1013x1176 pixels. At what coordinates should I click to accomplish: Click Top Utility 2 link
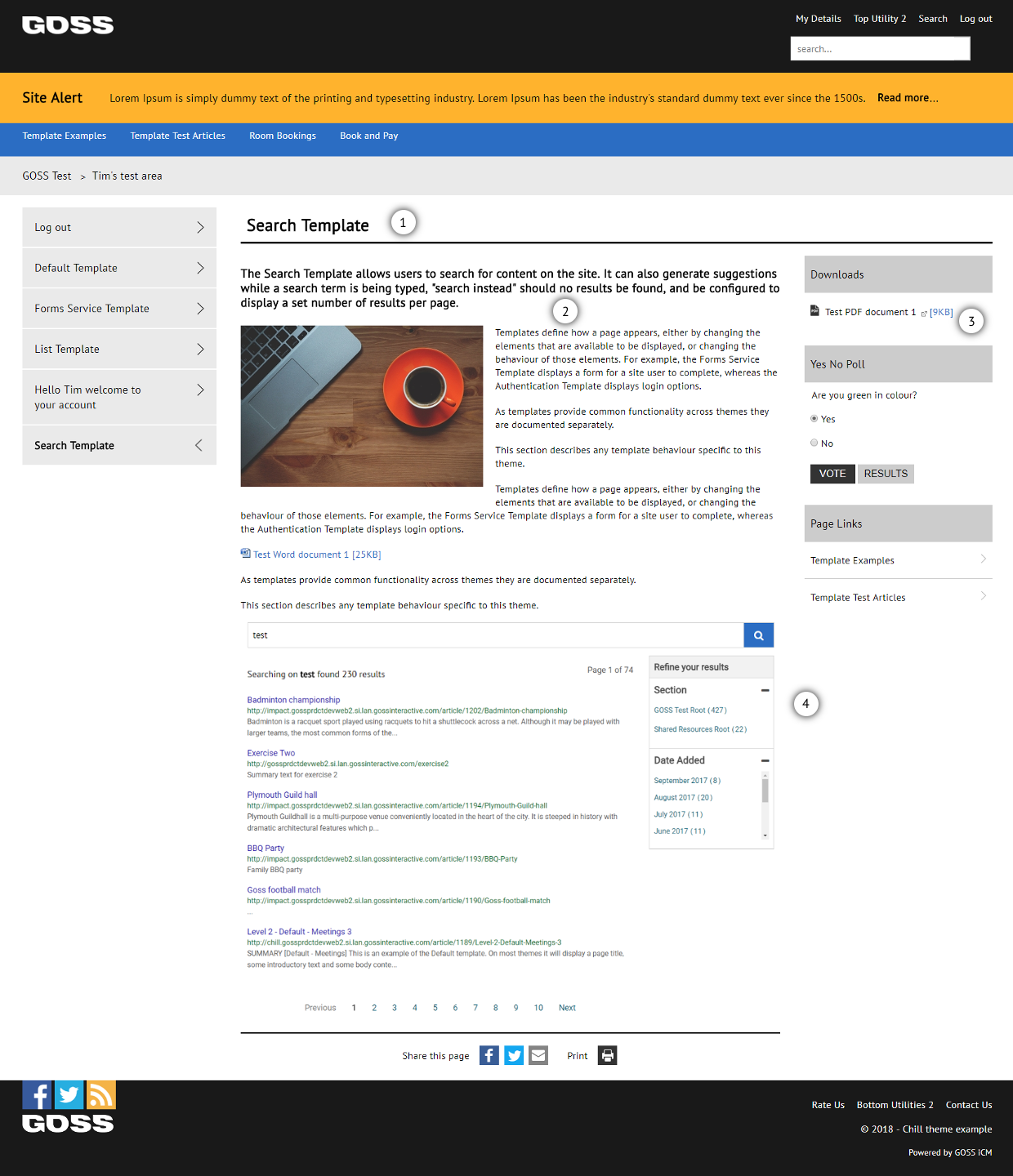(880, 19)
